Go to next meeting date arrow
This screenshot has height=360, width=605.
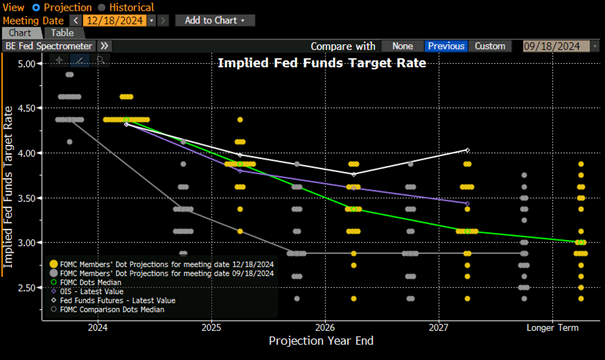[163, 20]
